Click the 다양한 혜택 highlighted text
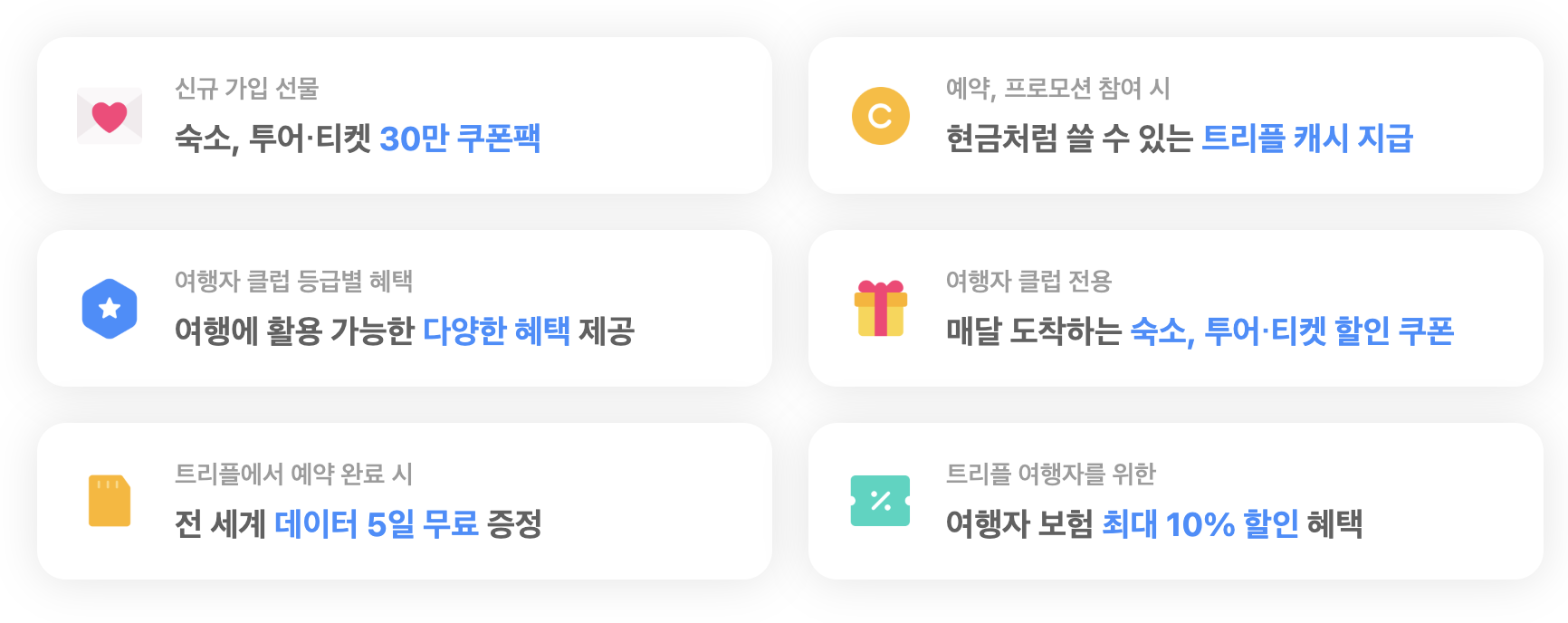1568x623 pixels. (496, 331)
